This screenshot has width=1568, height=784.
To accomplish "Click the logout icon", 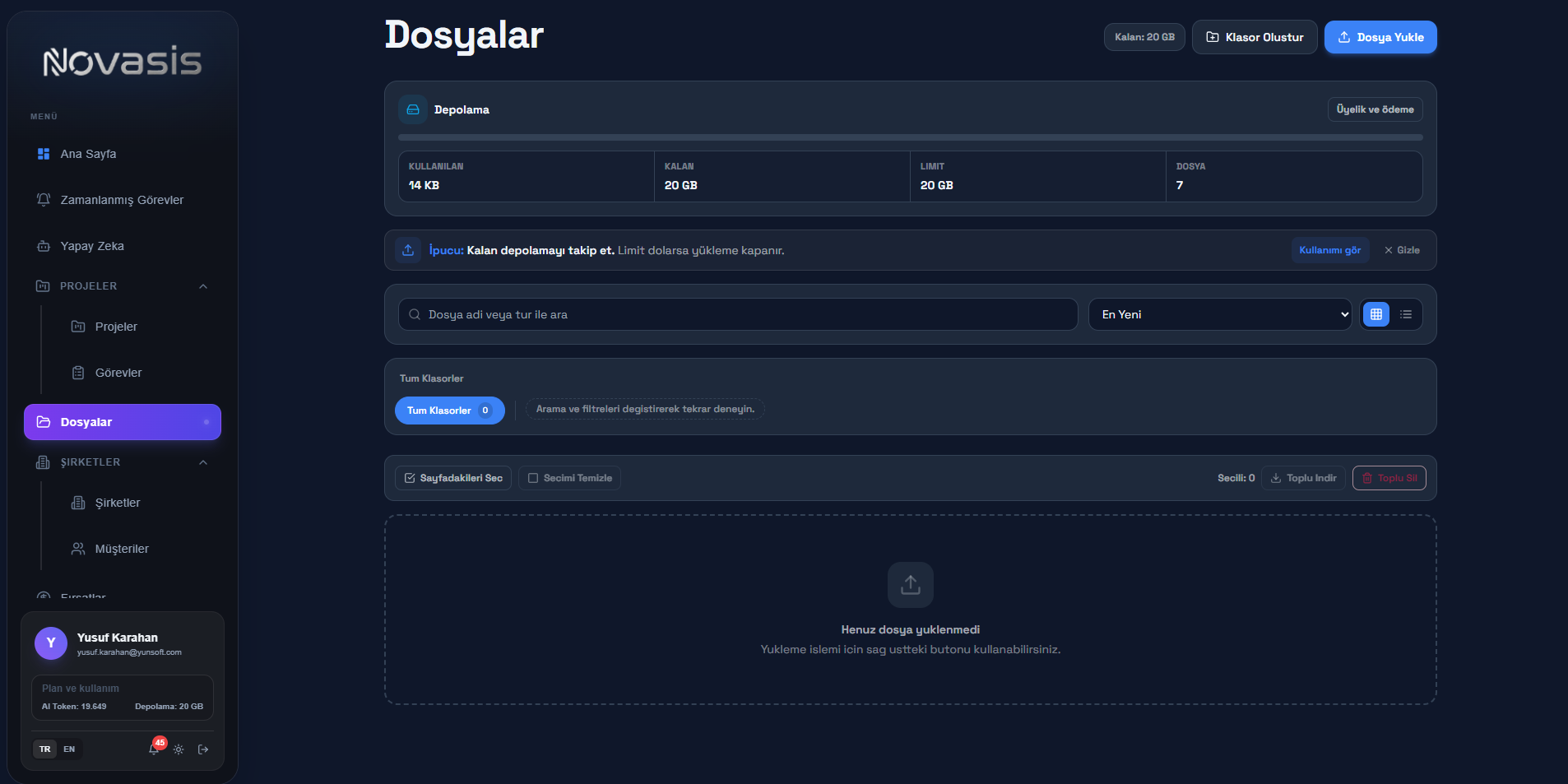I will point(203,749).
